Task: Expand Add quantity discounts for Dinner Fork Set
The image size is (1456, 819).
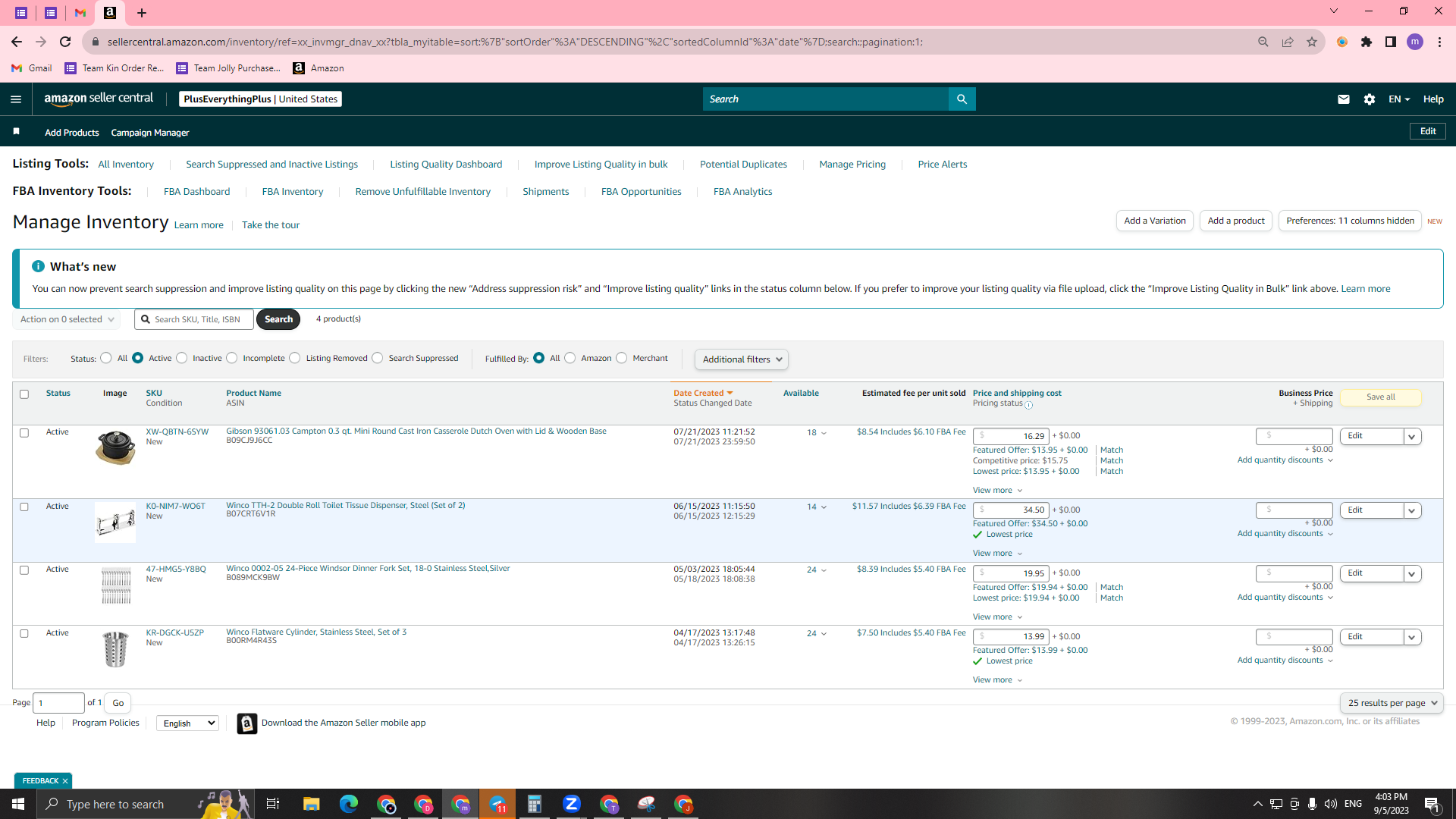Action: click(x=1285, y=598)
